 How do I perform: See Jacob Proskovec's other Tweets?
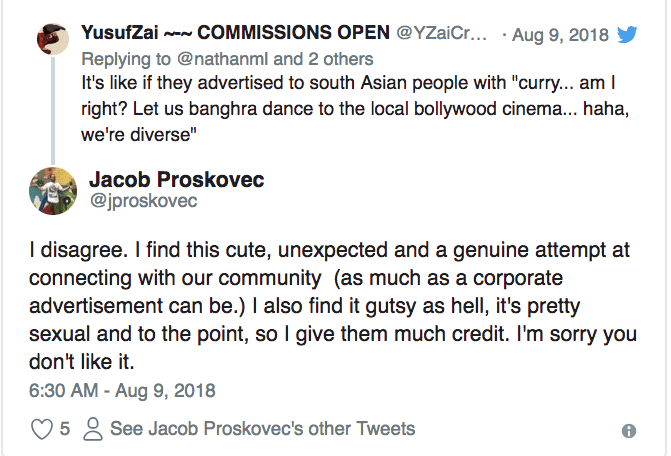point(262,429)
